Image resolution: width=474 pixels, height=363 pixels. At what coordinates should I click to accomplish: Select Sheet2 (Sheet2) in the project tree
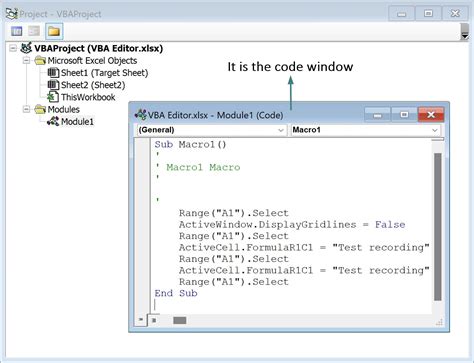[x=93, y=85]
